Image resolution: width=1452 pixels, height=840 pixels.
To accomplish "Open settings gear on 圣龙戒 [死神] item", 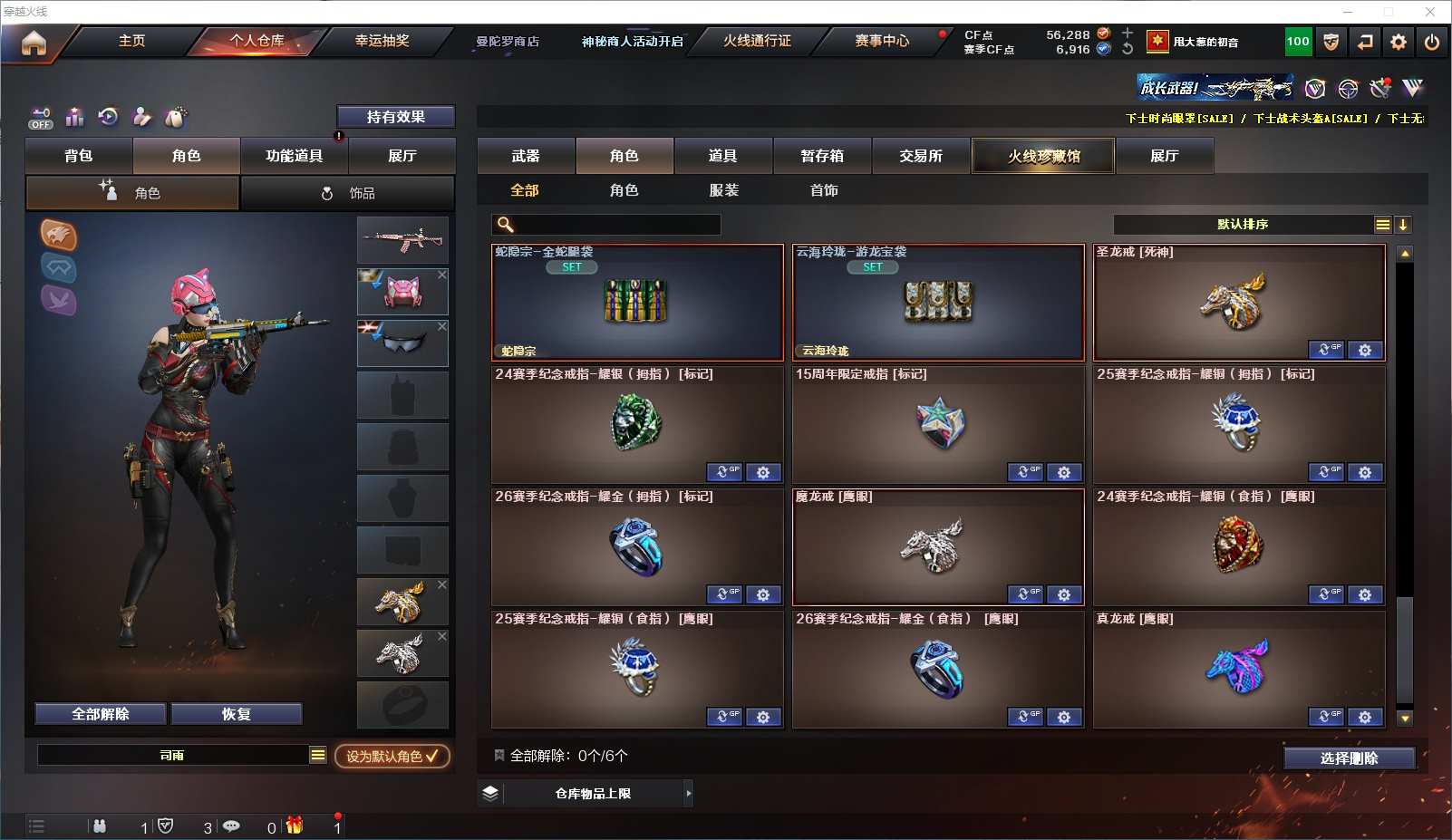I will click(1365, 350).
